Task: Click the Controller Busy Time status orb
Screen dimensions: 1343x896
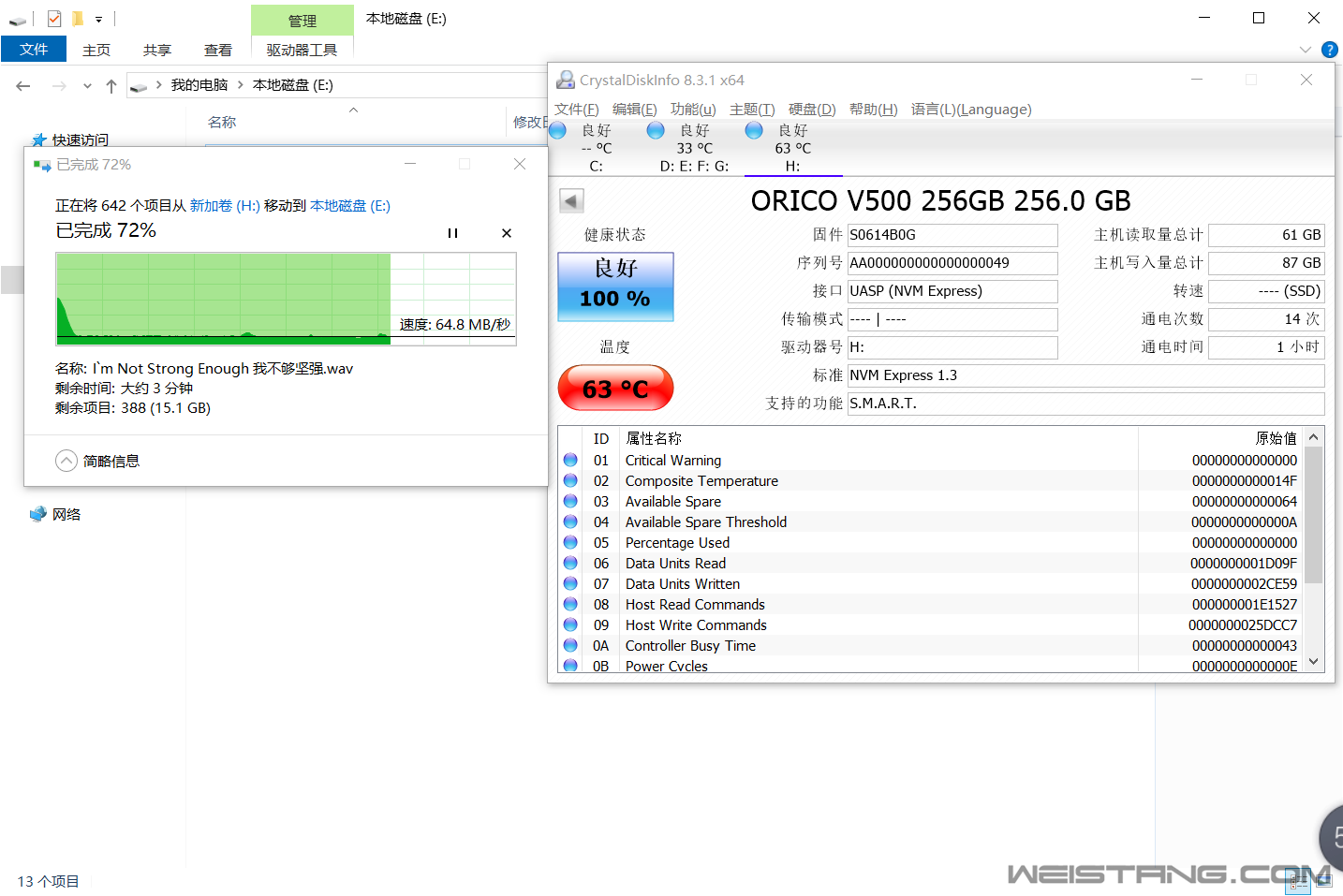Action: (x=570, y=645)
